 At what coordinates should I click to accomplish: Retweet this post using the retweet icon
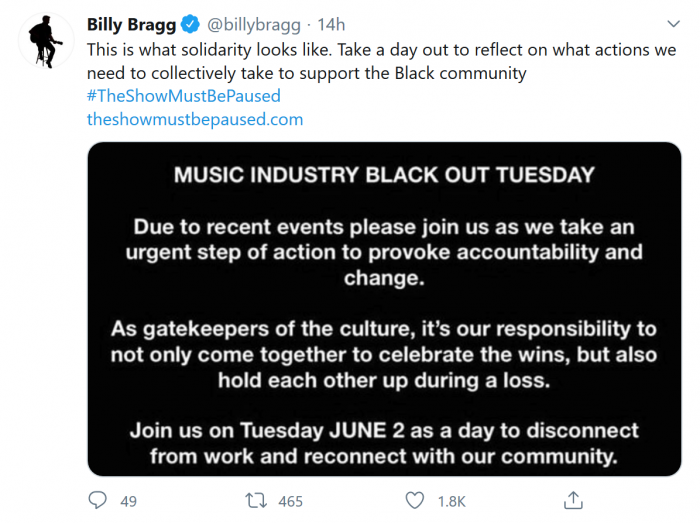255,500
